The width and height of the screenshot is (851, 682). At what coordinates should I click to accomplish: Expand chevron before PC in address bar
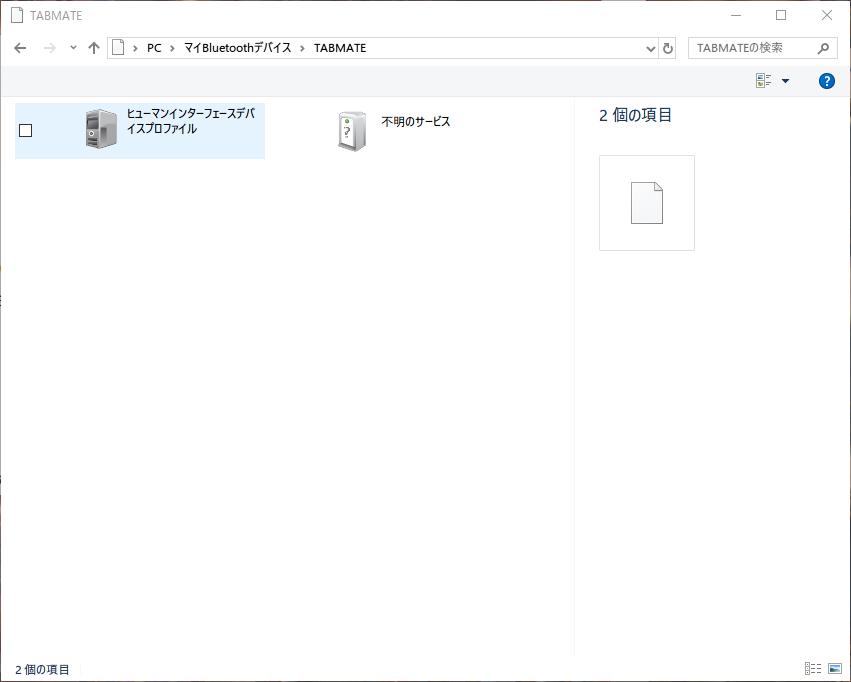point(135,48)
